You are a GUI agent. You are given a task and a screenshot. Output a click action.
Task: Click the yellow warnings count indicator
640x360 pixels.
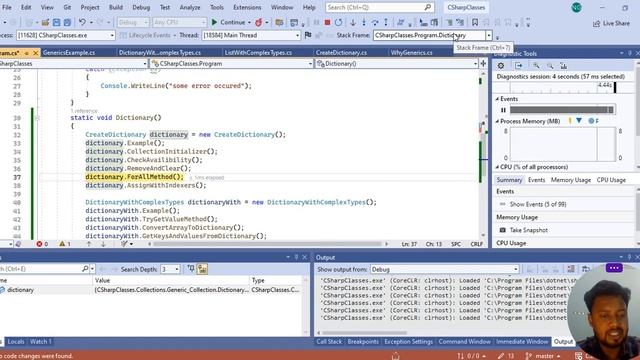pos(65,244)
